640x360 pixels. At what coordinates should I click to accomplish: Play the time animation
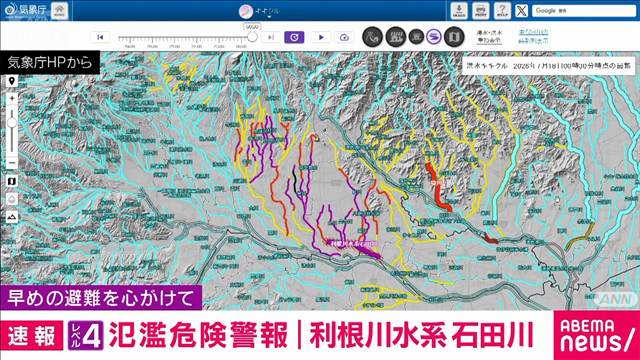point(321,37)
